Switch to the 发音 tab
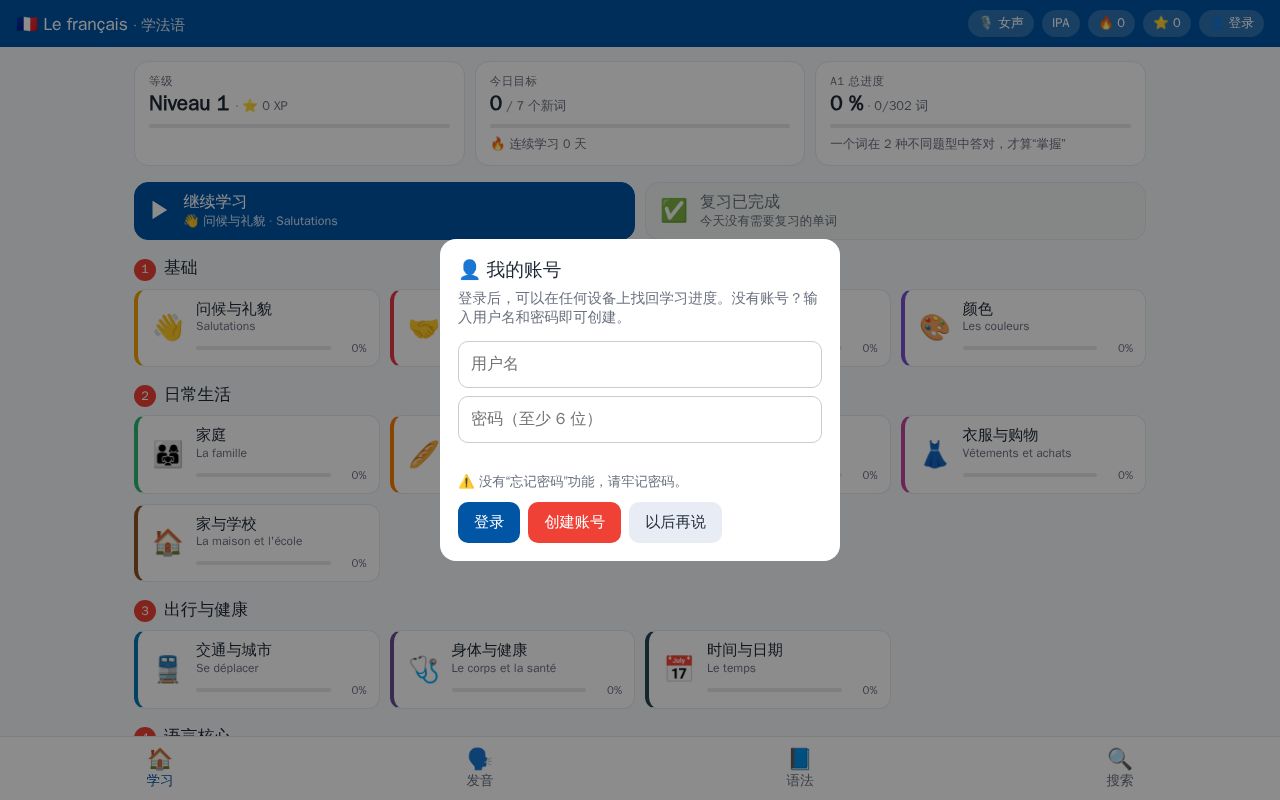 point(480,768)
